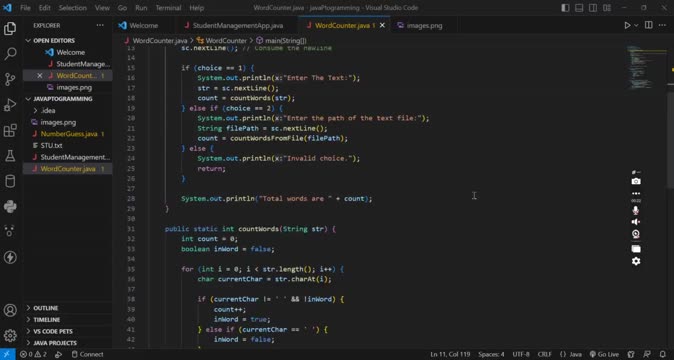Open the Explorer view in activity bar
Image resolution: width=674 pixels, height=360 pixels.
coord(10,28)
